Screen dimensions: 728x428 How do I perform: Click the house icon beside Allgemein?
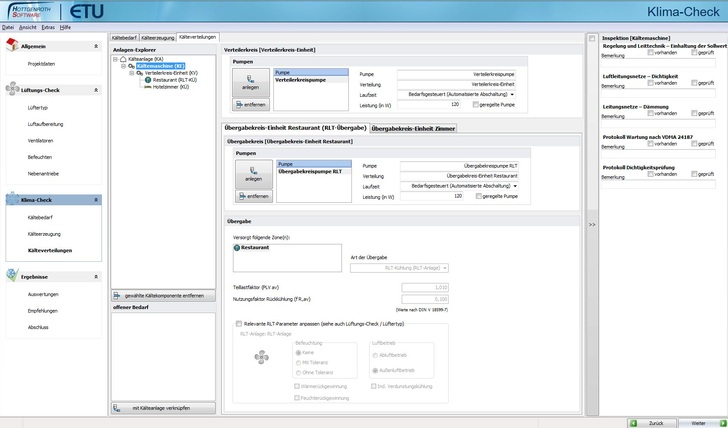pos(12,46)
